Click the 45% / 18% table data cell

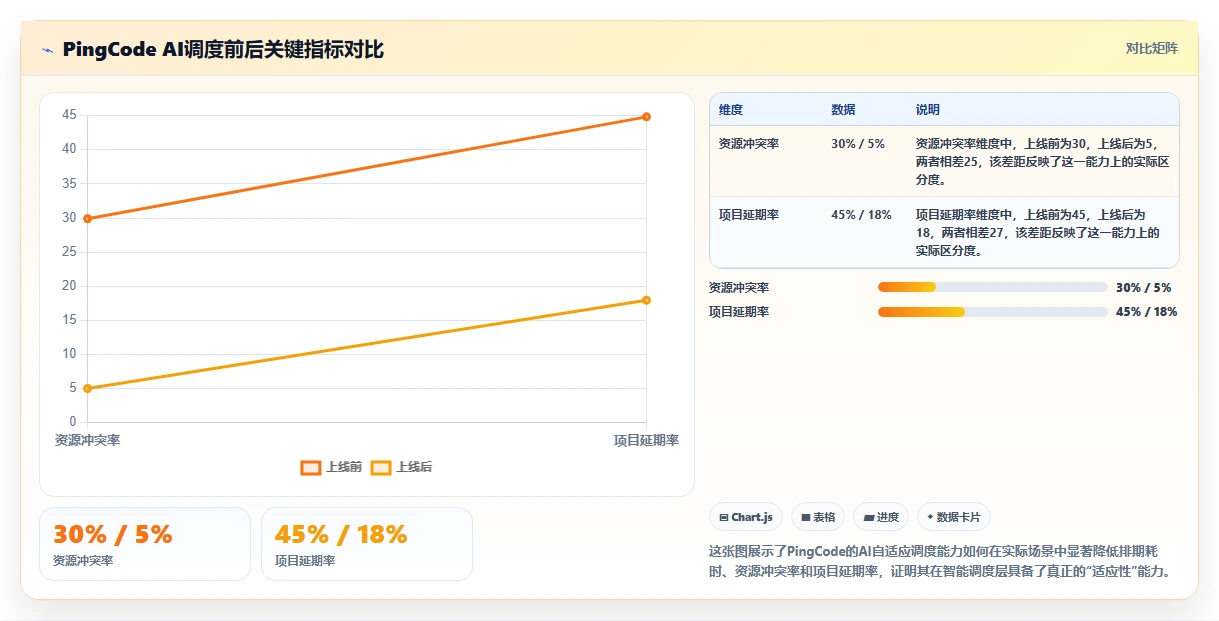(x=861, y=215)
